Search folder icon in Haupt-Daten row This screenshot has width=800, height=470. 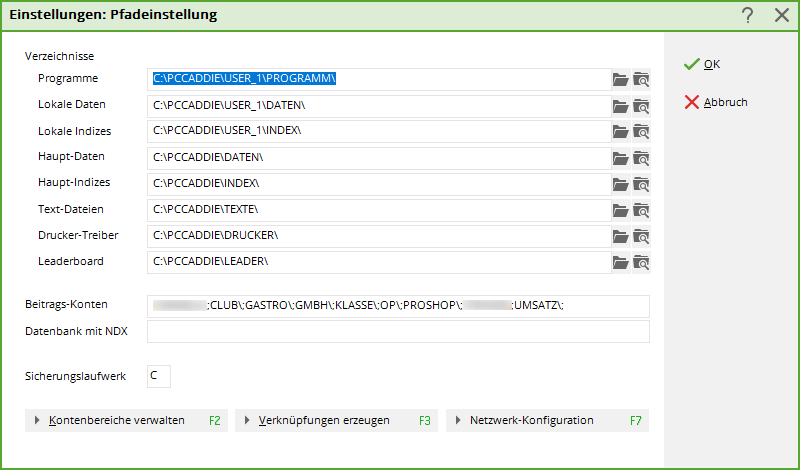(641, 158)
